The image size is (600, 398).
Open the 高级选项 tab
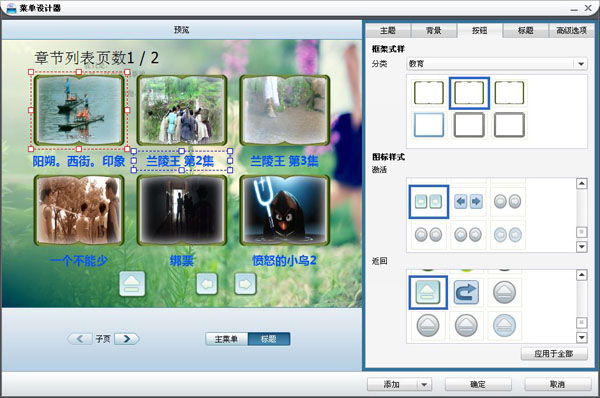(571, 31)
